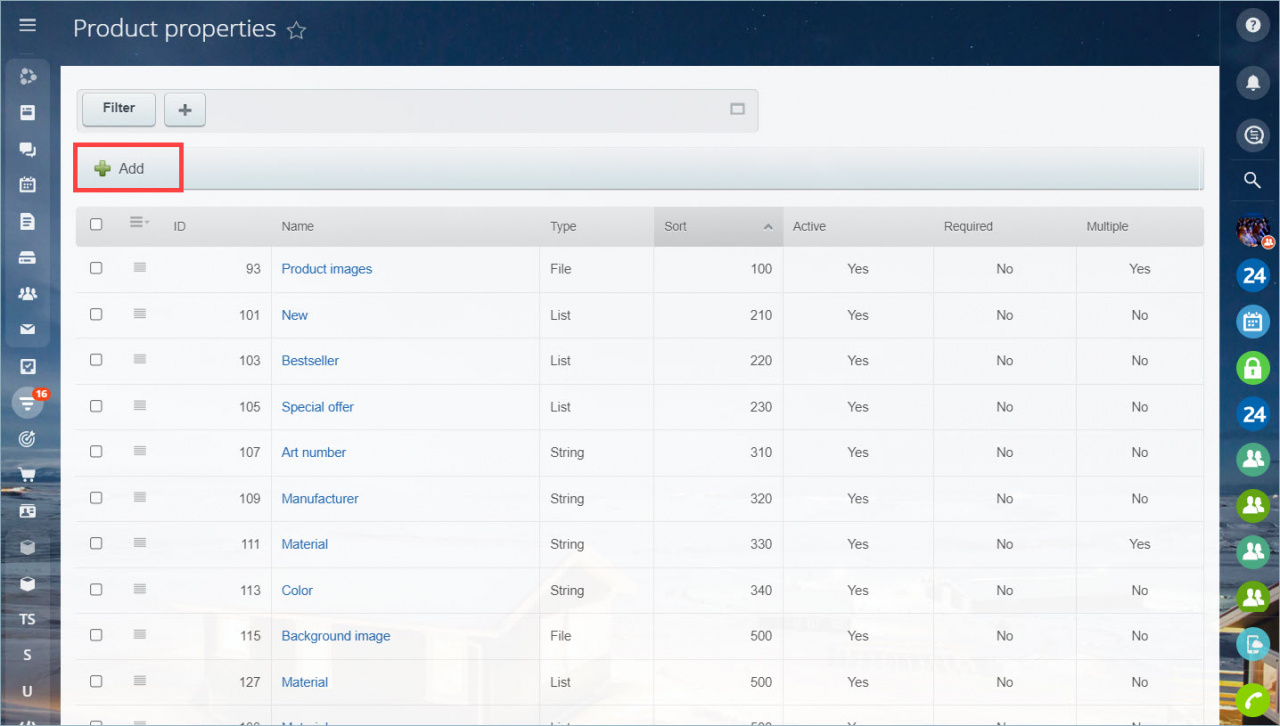Open row actions menu for Background image

pos(140,635)
